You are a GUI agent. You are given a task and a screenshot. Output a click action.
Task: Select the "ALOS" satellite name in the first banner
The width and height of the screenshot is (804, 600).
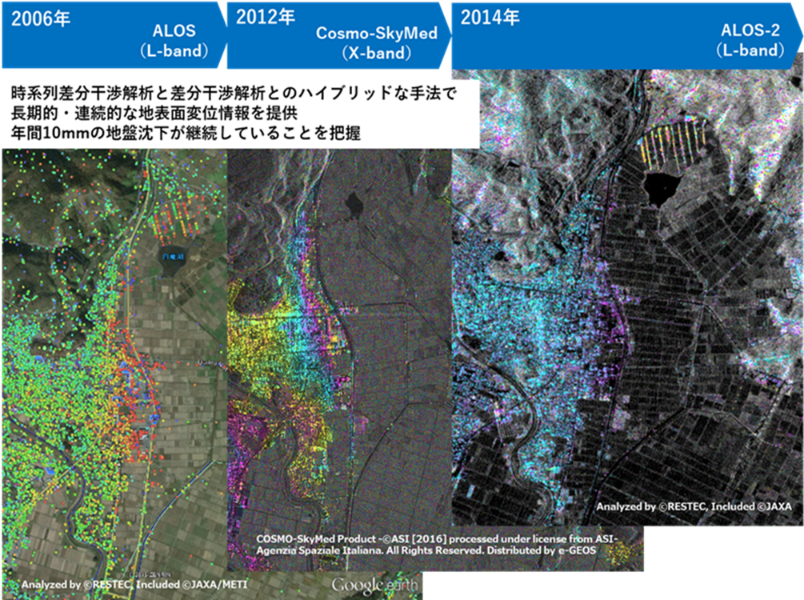[x=174, y=31]
